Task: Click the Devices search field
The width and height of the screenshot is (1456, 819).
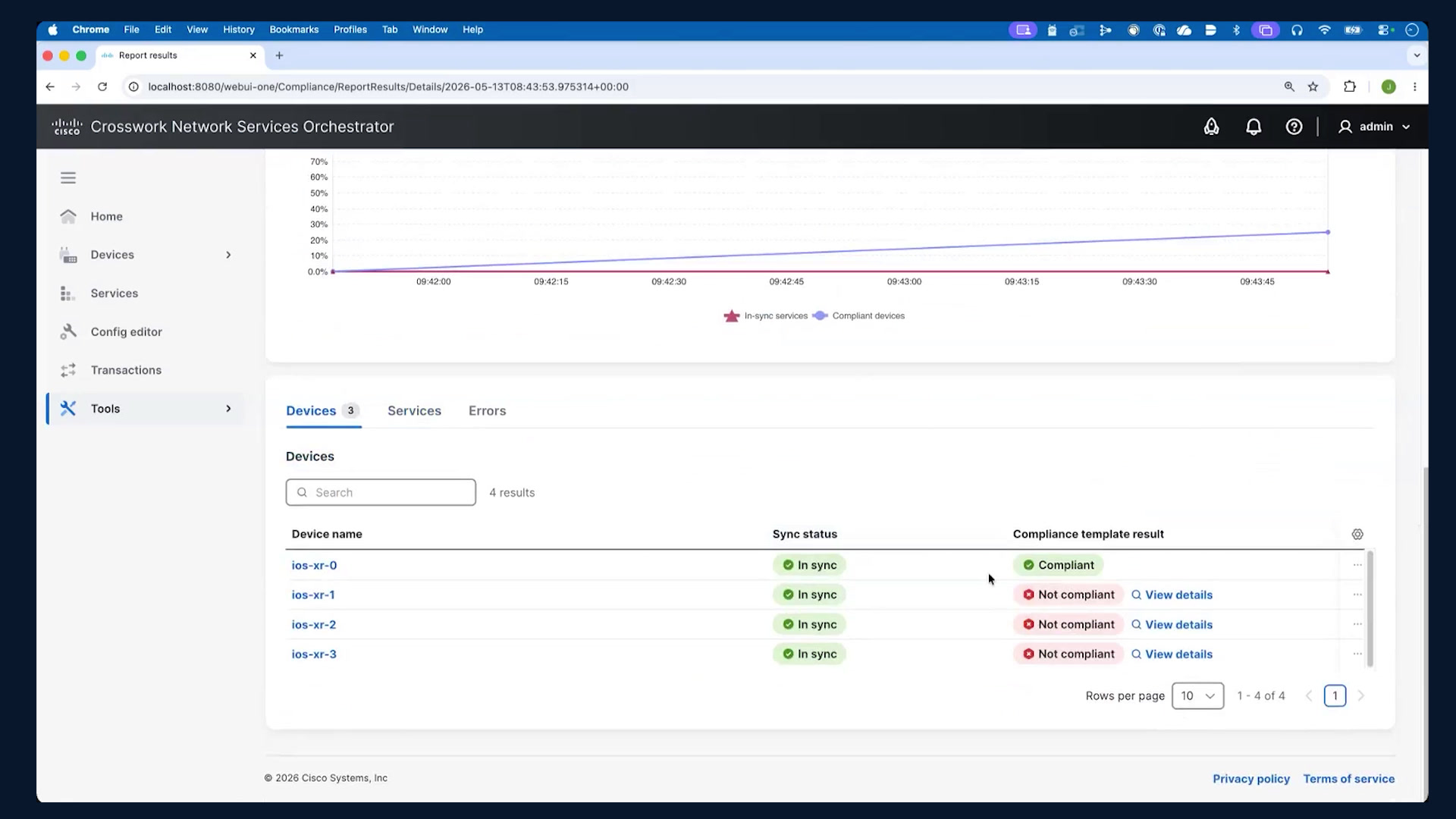Action: point(381,492)
